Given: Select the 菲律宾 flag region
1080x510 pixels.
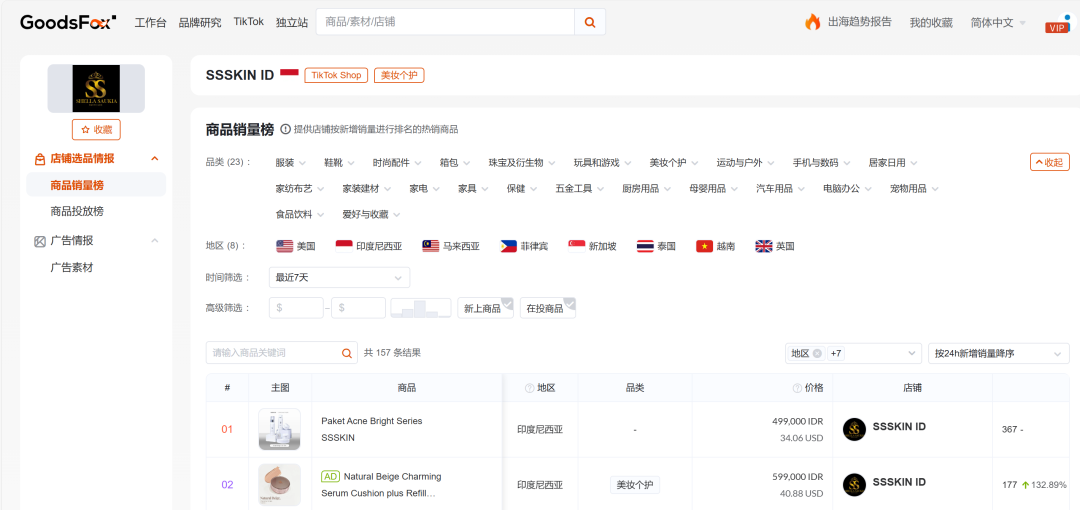Looking at the screenshot, I should (x=523, y=246).
